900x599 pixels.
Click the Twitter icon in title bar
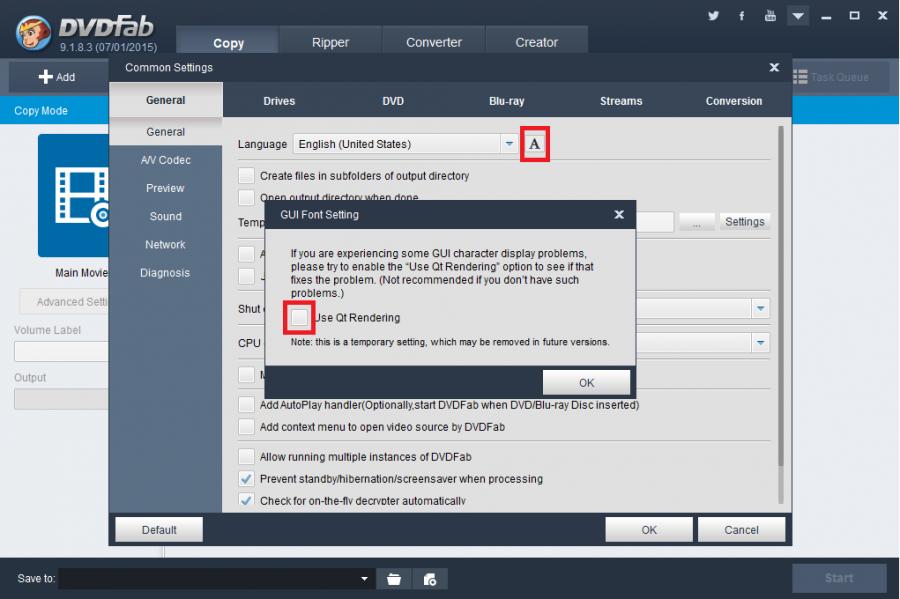(x=713, y=16)
